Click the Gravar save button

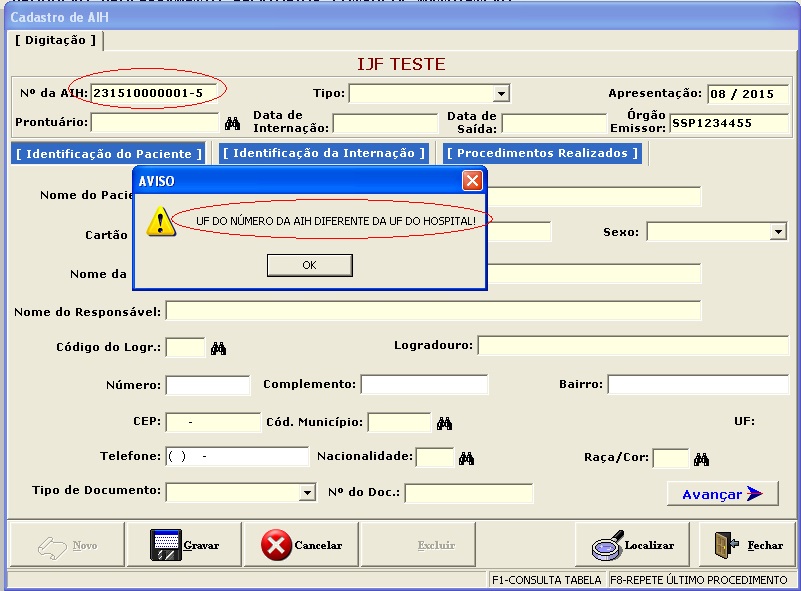point(185,545)
